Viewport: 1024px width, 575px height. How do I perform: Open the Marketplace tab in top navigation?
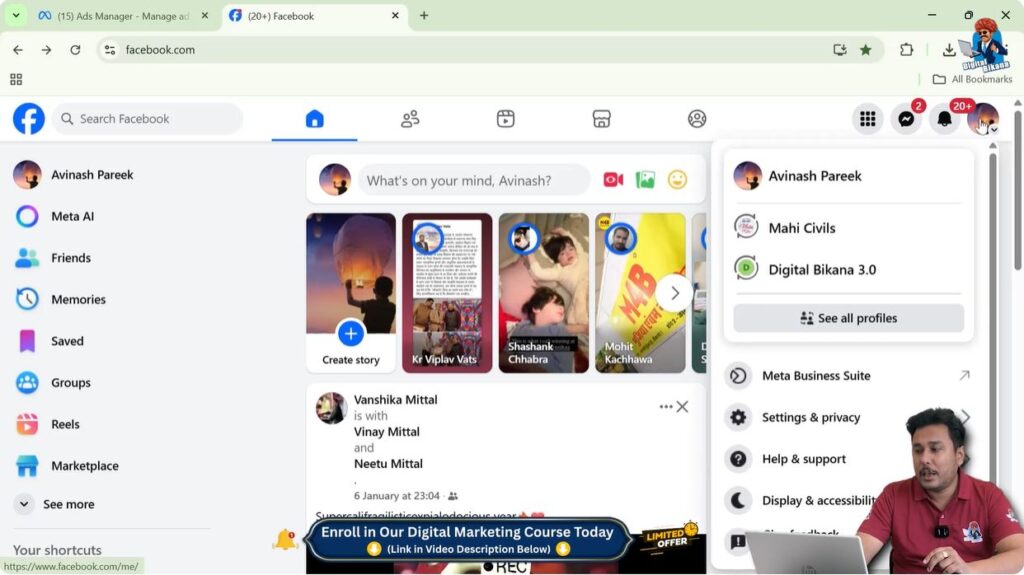[x=601, y=119]
